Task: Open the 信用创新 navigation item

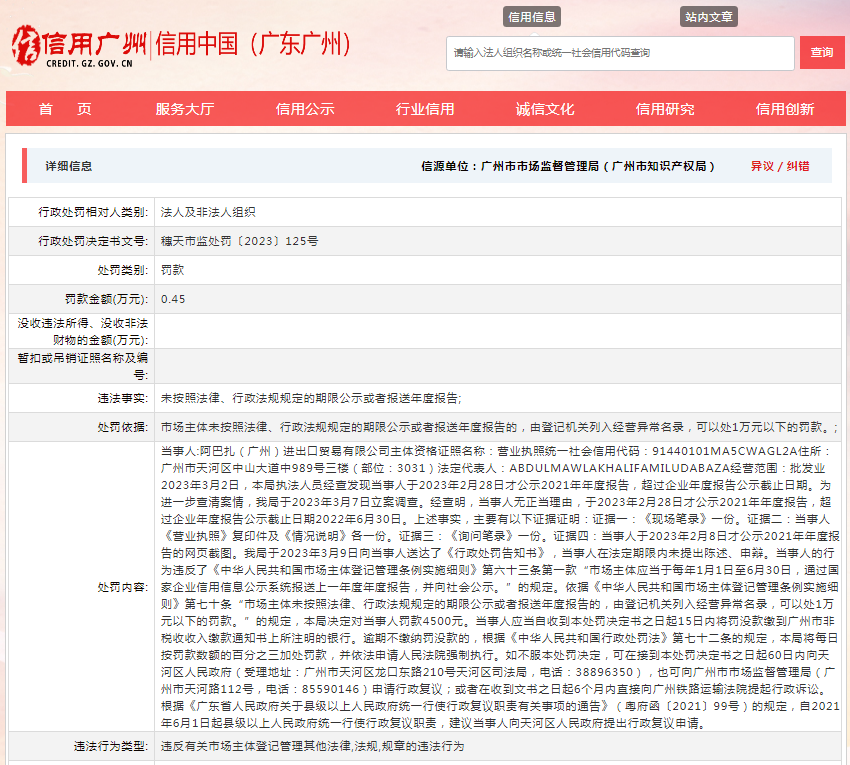Action: point(785,109)
